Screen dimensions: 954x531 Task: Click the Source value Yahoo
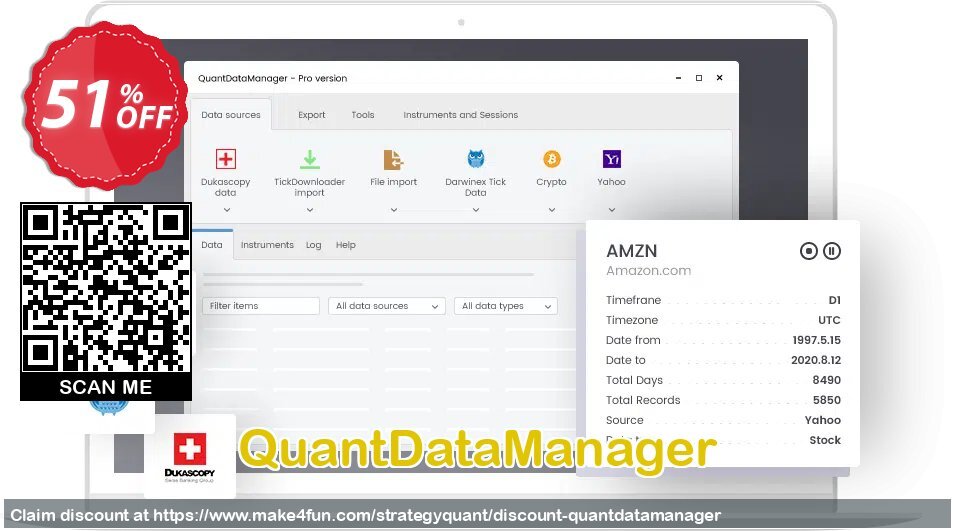[x=823, y=420]
